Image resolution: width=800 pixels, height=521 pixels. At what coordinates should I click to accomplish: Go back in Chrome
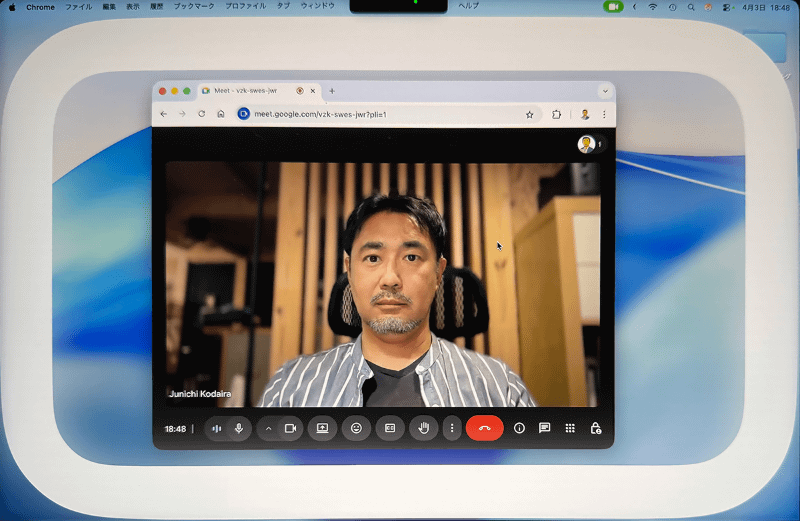pos(164,114)
